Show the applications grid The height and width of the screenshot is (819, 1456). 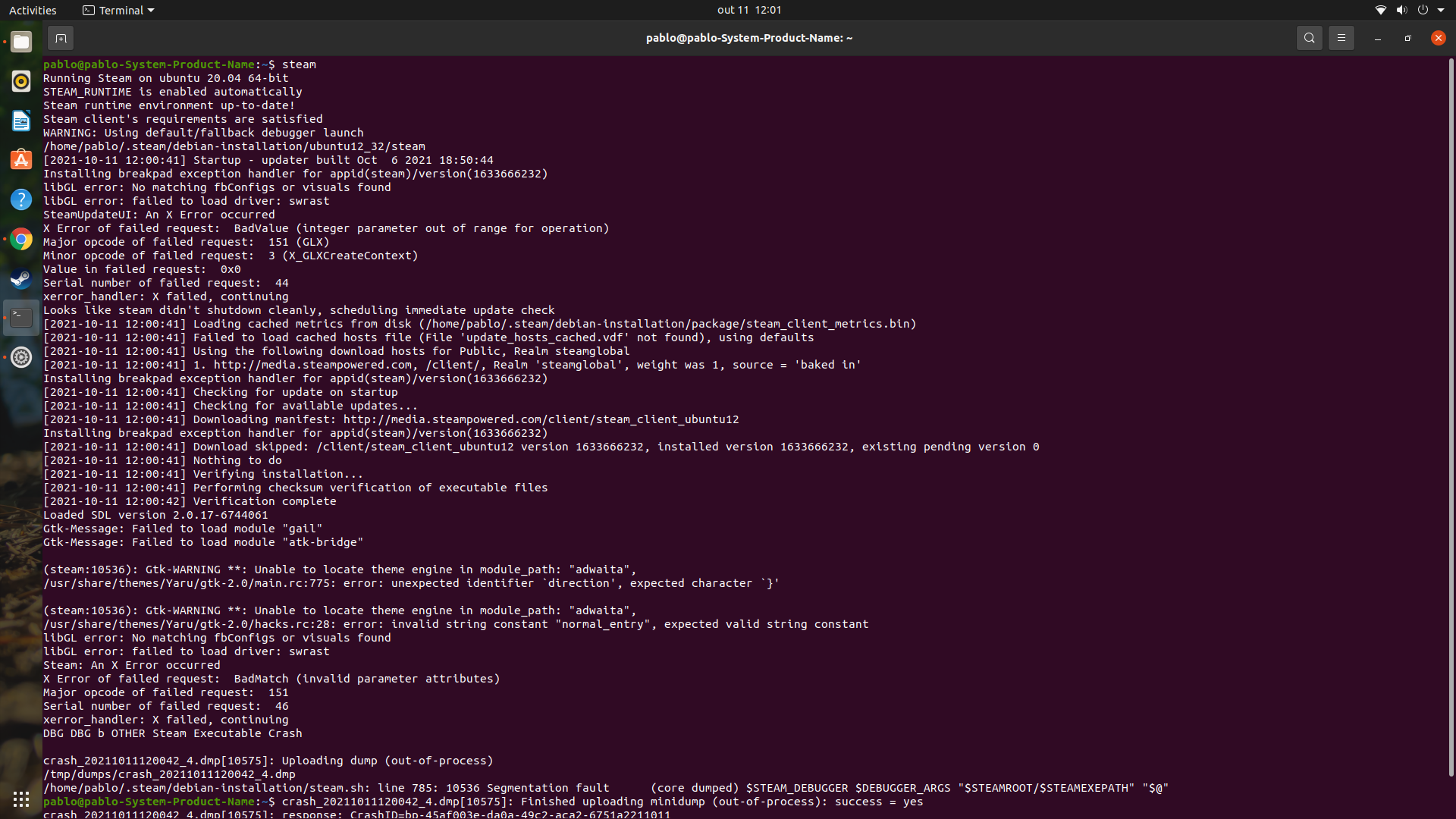[x=21, y=799]
